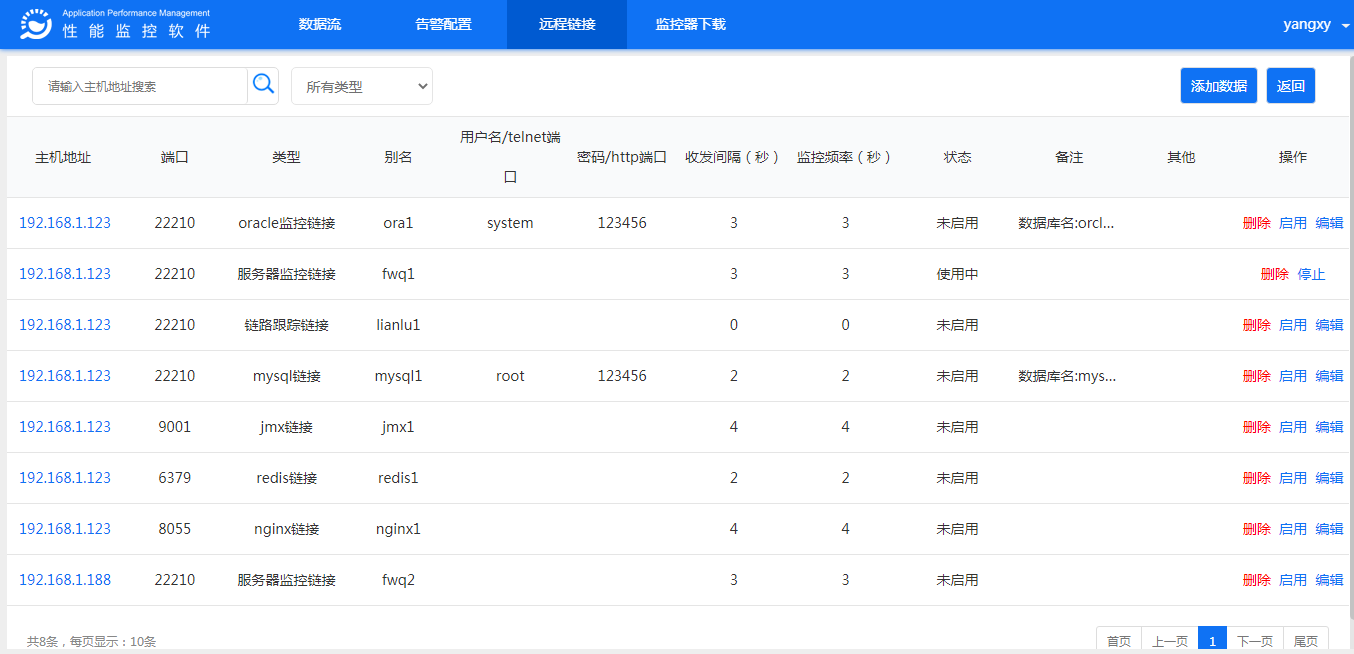Go to 下一页 in pagination
This screenshot has width=1354, height=654.
click(x=1254, y=641)
